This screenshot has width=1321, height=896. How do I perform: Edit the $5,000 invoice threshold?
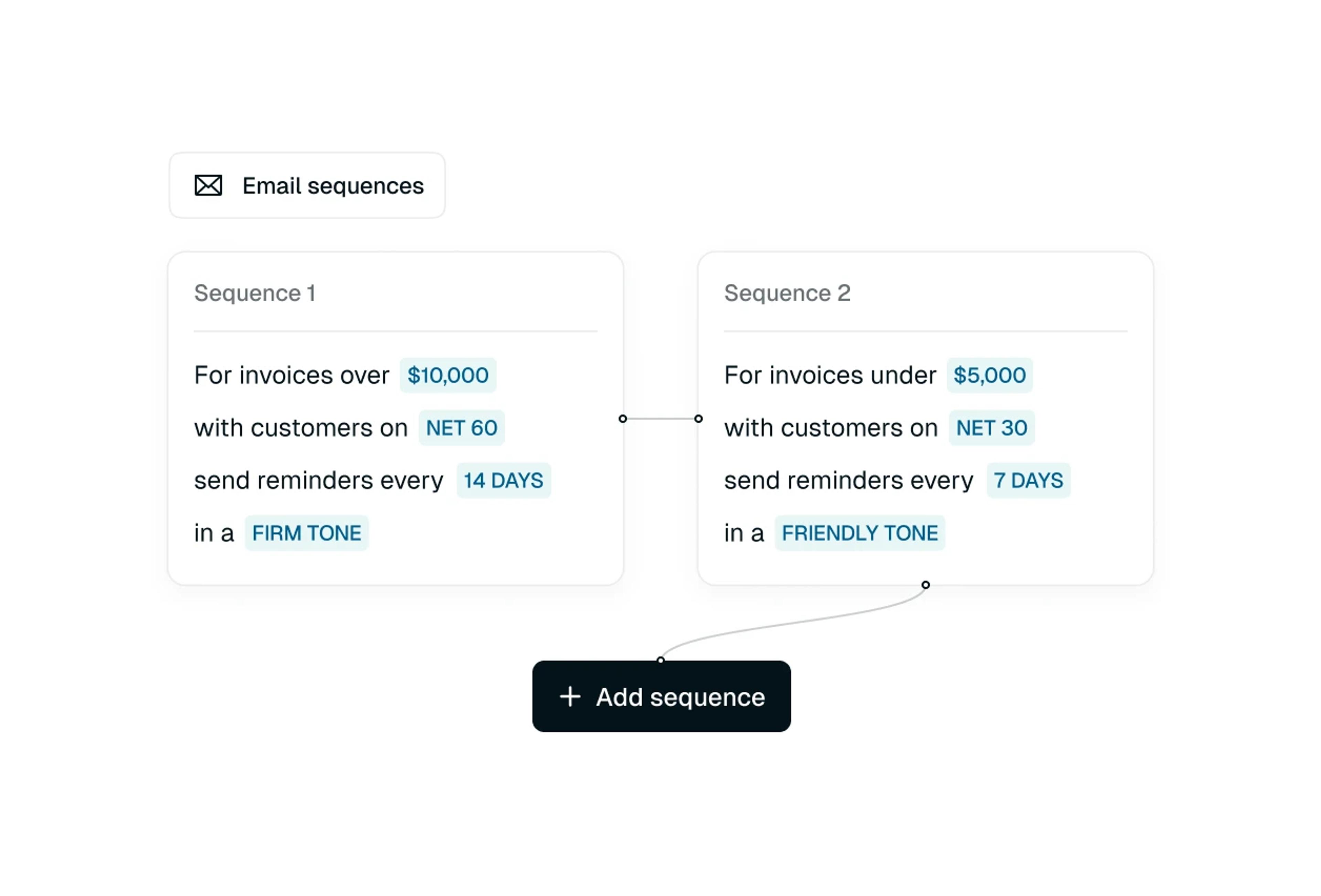point(990,375)
